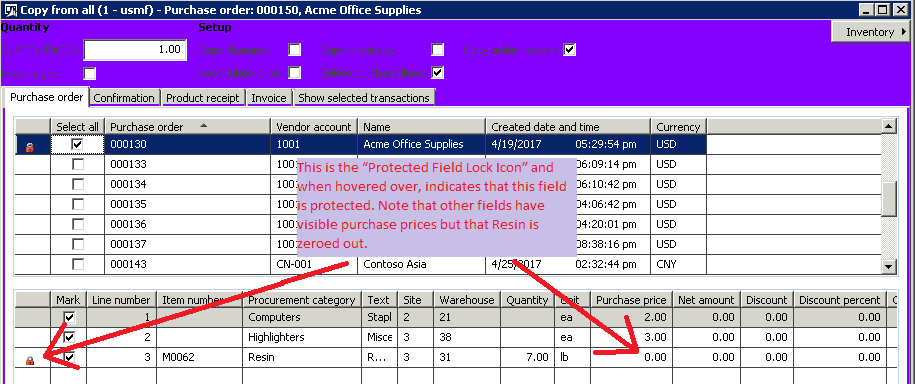Click the application icon in title bar
This screenshot has height=384, width=915.
click(x=10, y=10)
